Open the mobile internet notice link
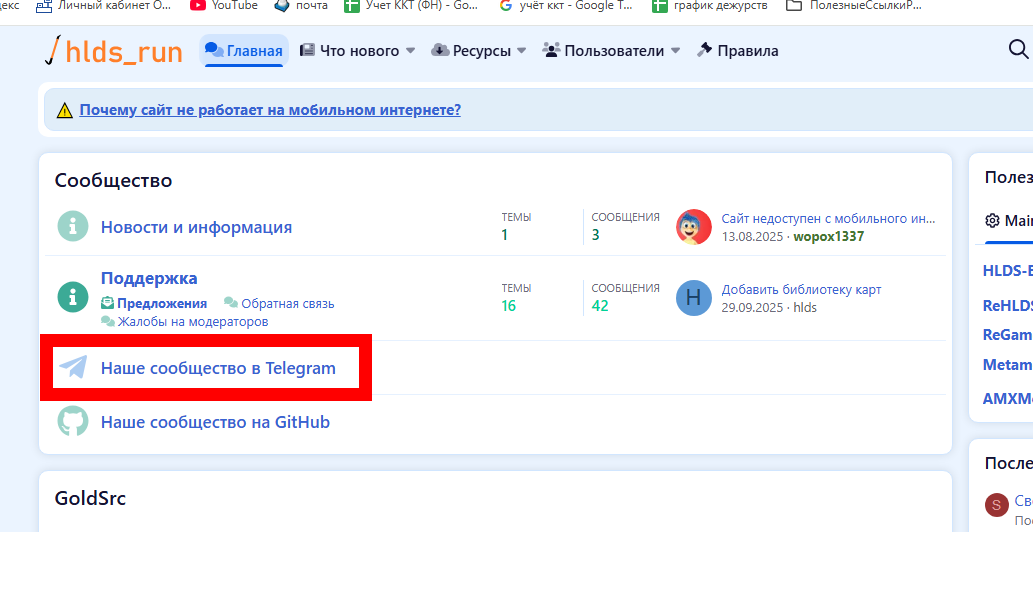The width and height of the screenshot is (1033, 600). coord(270,110)
